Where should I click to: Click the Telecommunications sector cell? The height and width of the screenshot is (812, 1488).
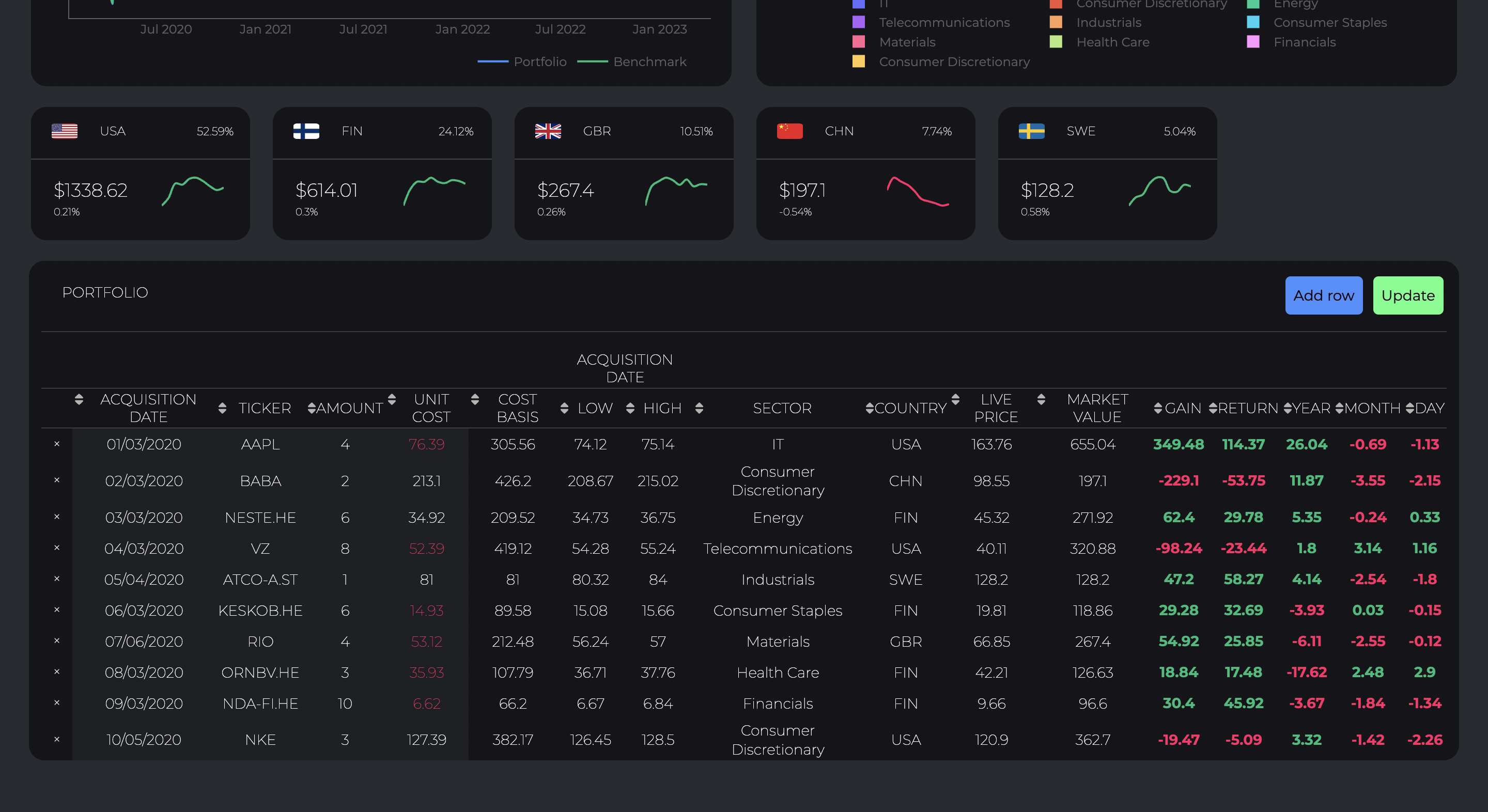(x=778, y=548)
